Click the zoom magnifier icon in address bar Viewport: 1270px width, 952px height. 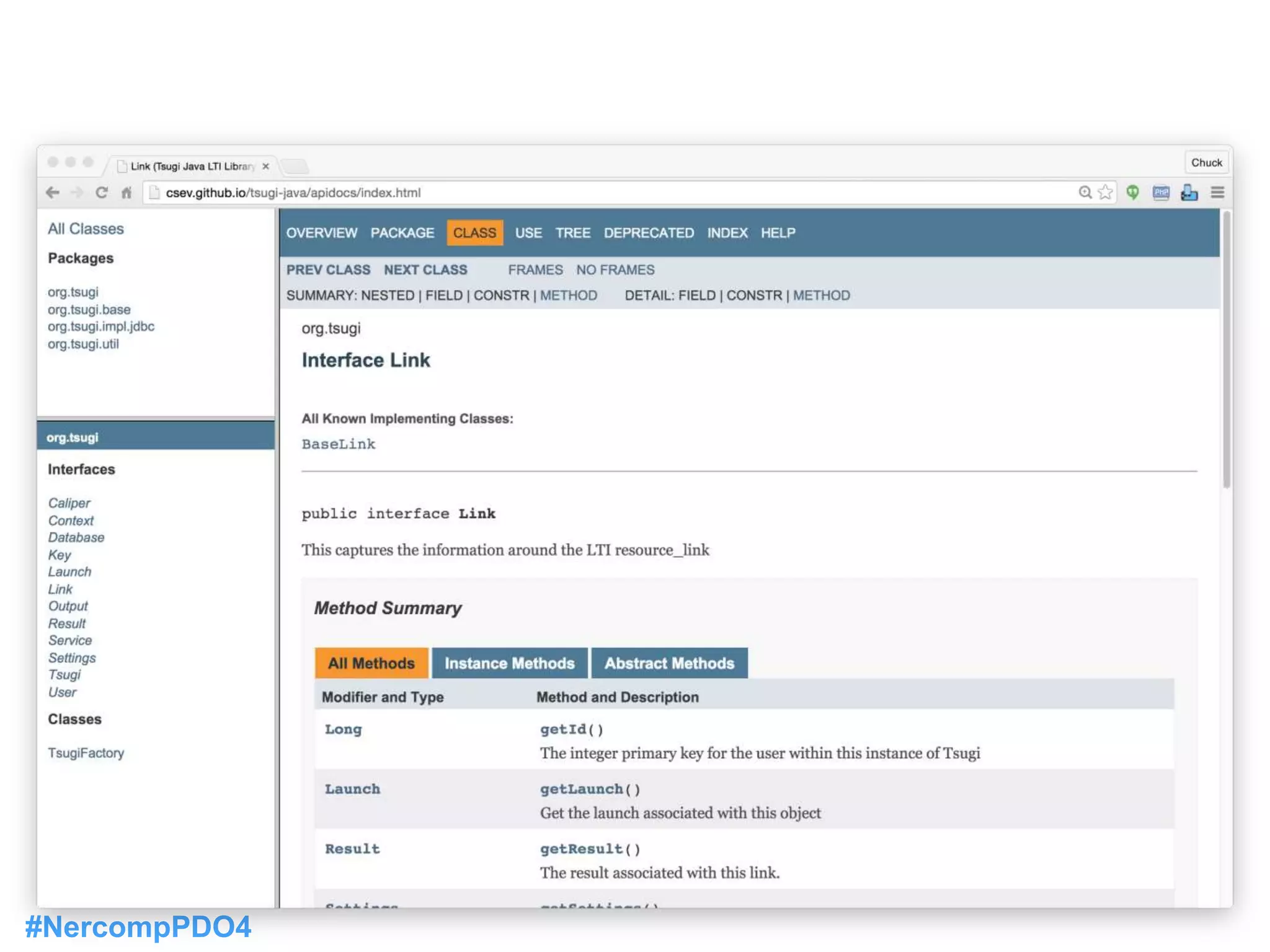(1085, 193)
